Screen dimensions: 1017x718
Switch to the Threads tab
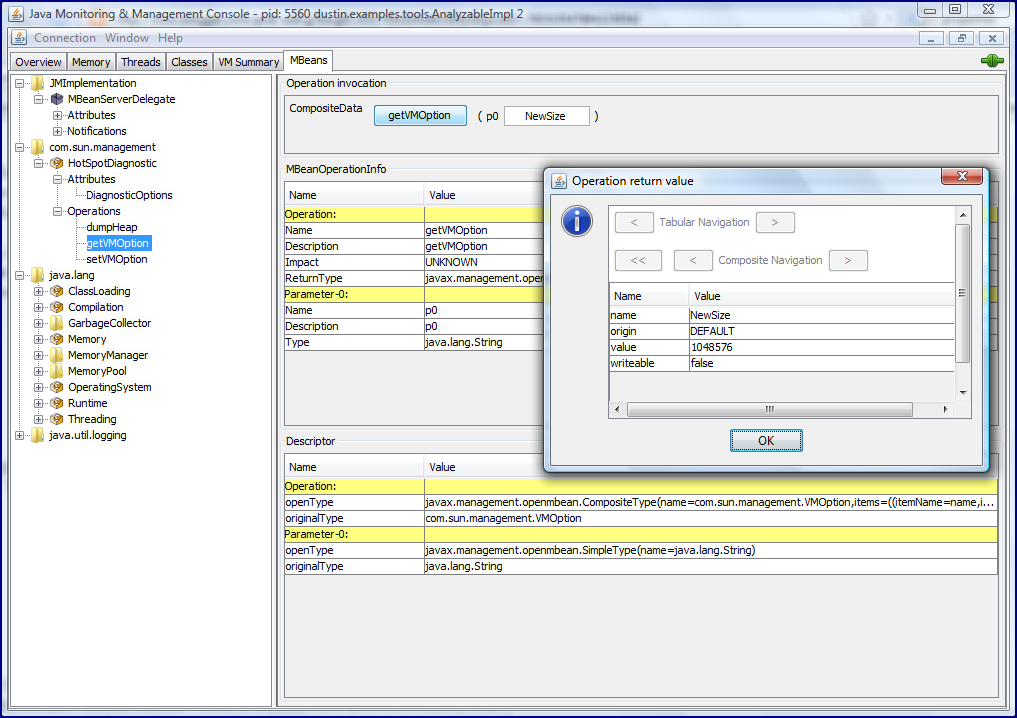click(141, 62)
